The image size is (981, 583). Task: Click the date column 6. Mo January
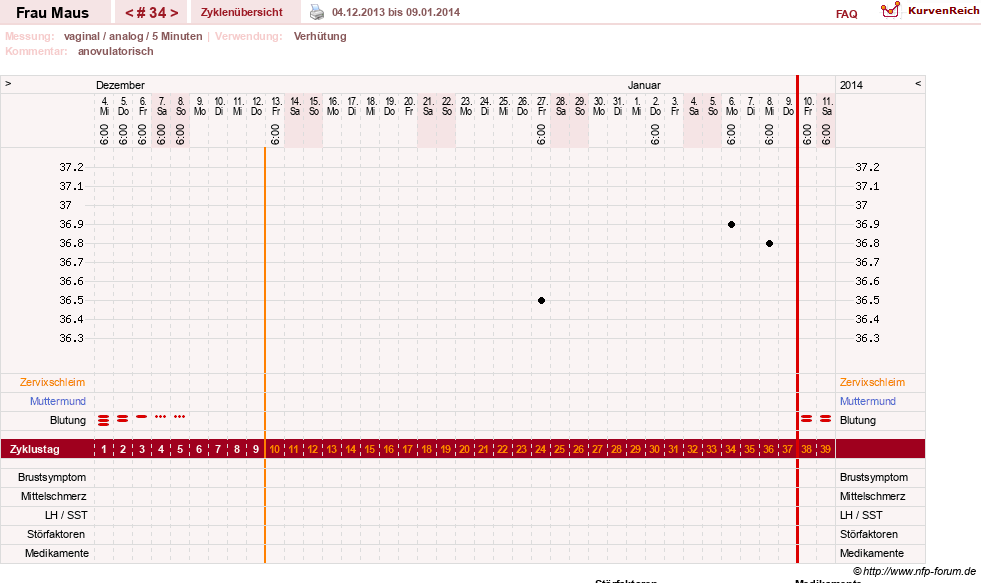tap(731, 106)
